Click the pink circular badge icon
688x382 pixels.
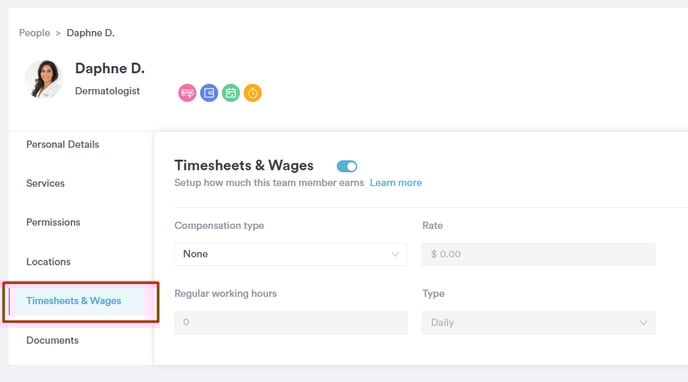(187, 93)
